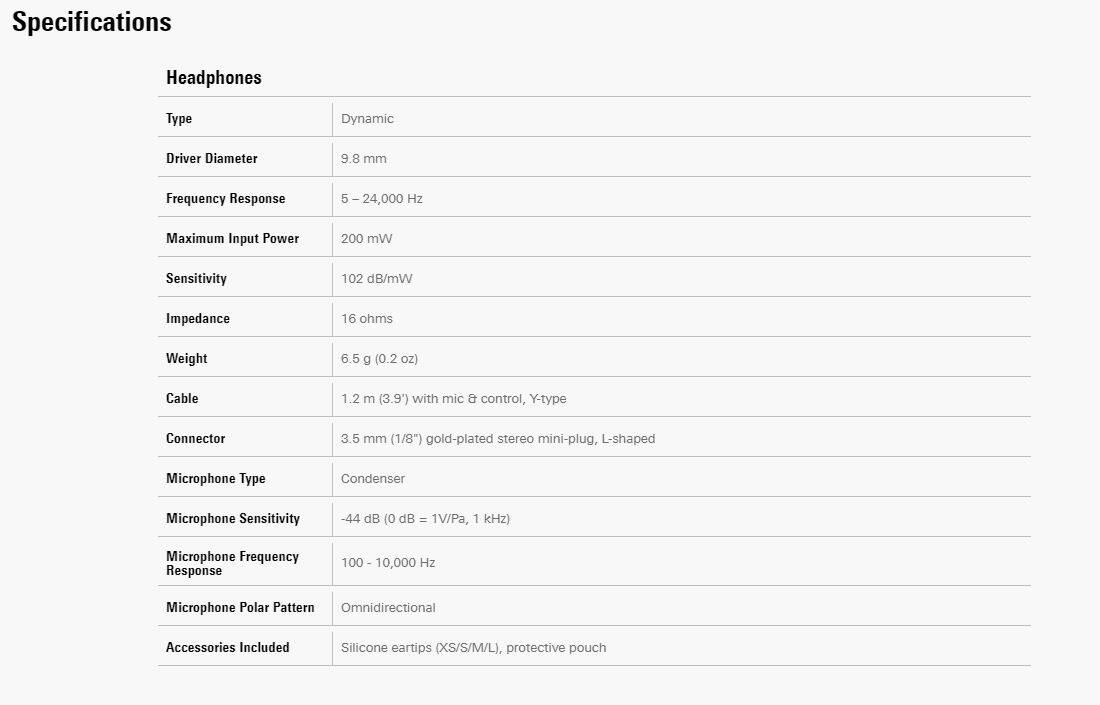Viewport: 1100px width, 705px height.
Task: Click the Maximum Input Power label
Action: click(x=232, y=239)
